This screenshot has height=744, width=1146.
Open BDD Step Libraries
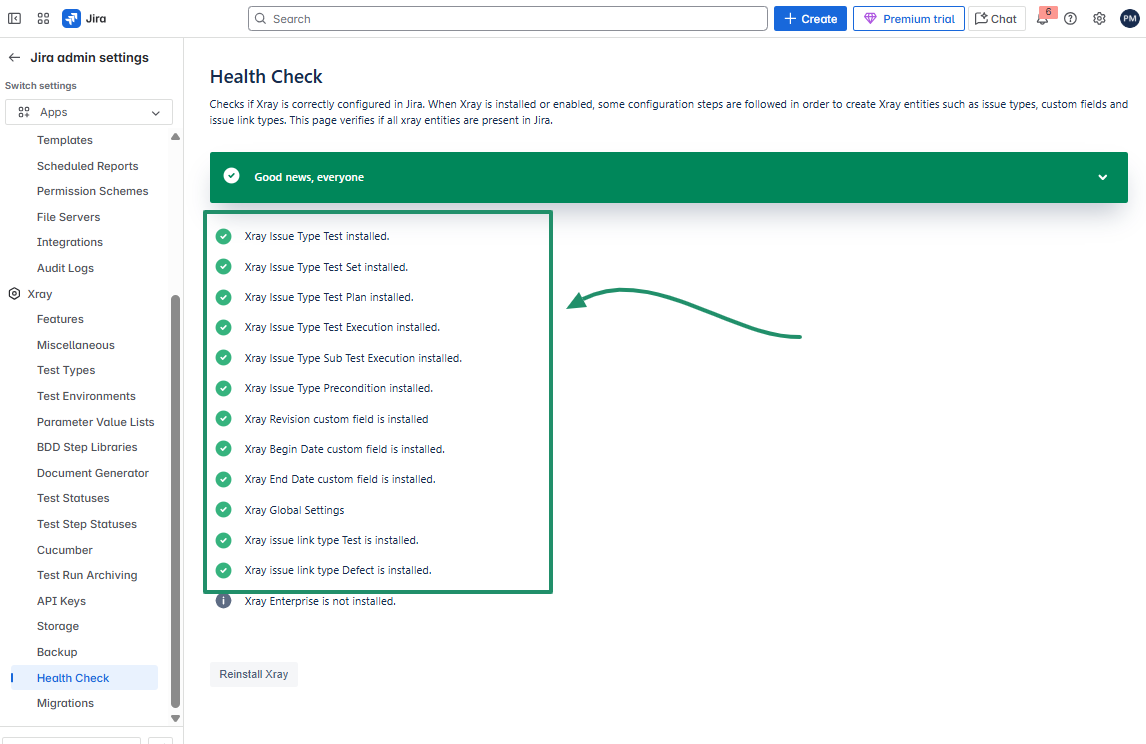coord(87,447)
